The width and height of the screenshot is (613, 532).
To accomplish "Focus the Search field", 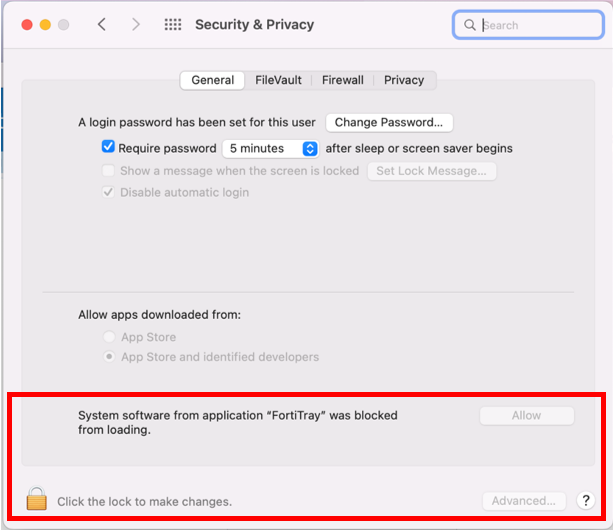I will tap(528, 25).
